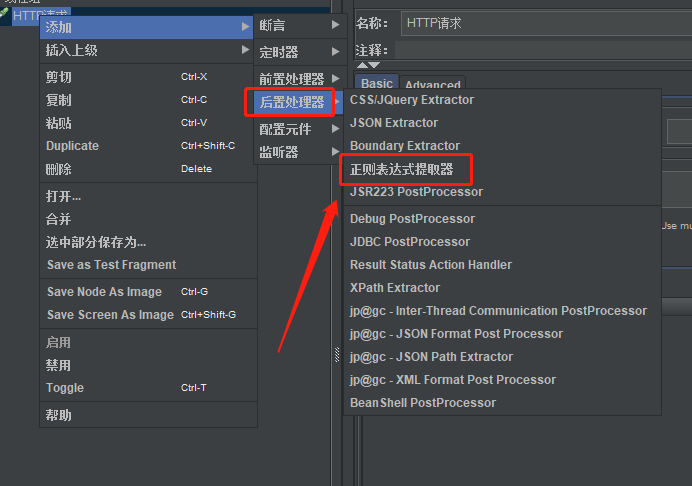The width and height of the screenshot is (692, 486).
Task: Click the arrow beside 添加
Action: tap(245, 27)
